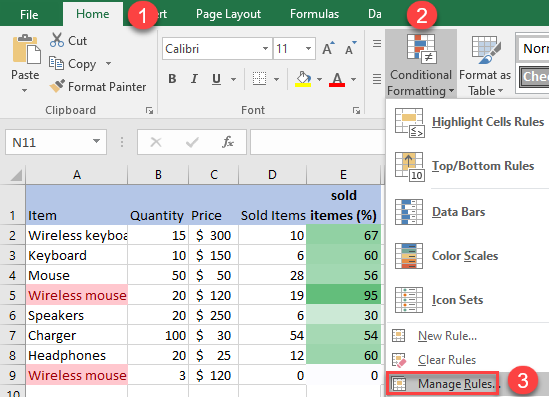This screenshot has width=549, height=397.
Task: Select the row 5 header
Action: [12, 295]
